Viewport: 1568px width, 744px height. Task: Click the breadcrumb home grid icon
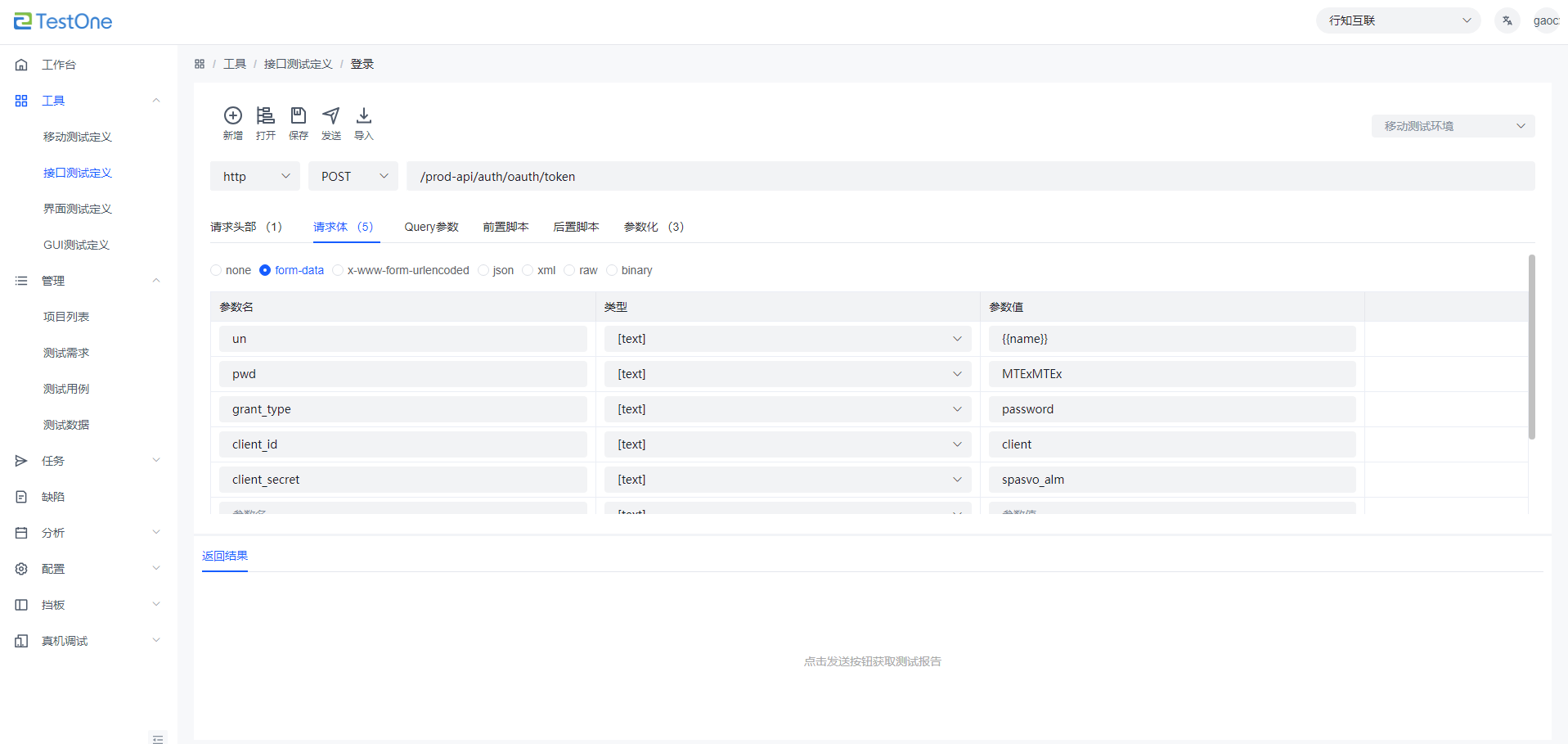[x=200, y=64]
